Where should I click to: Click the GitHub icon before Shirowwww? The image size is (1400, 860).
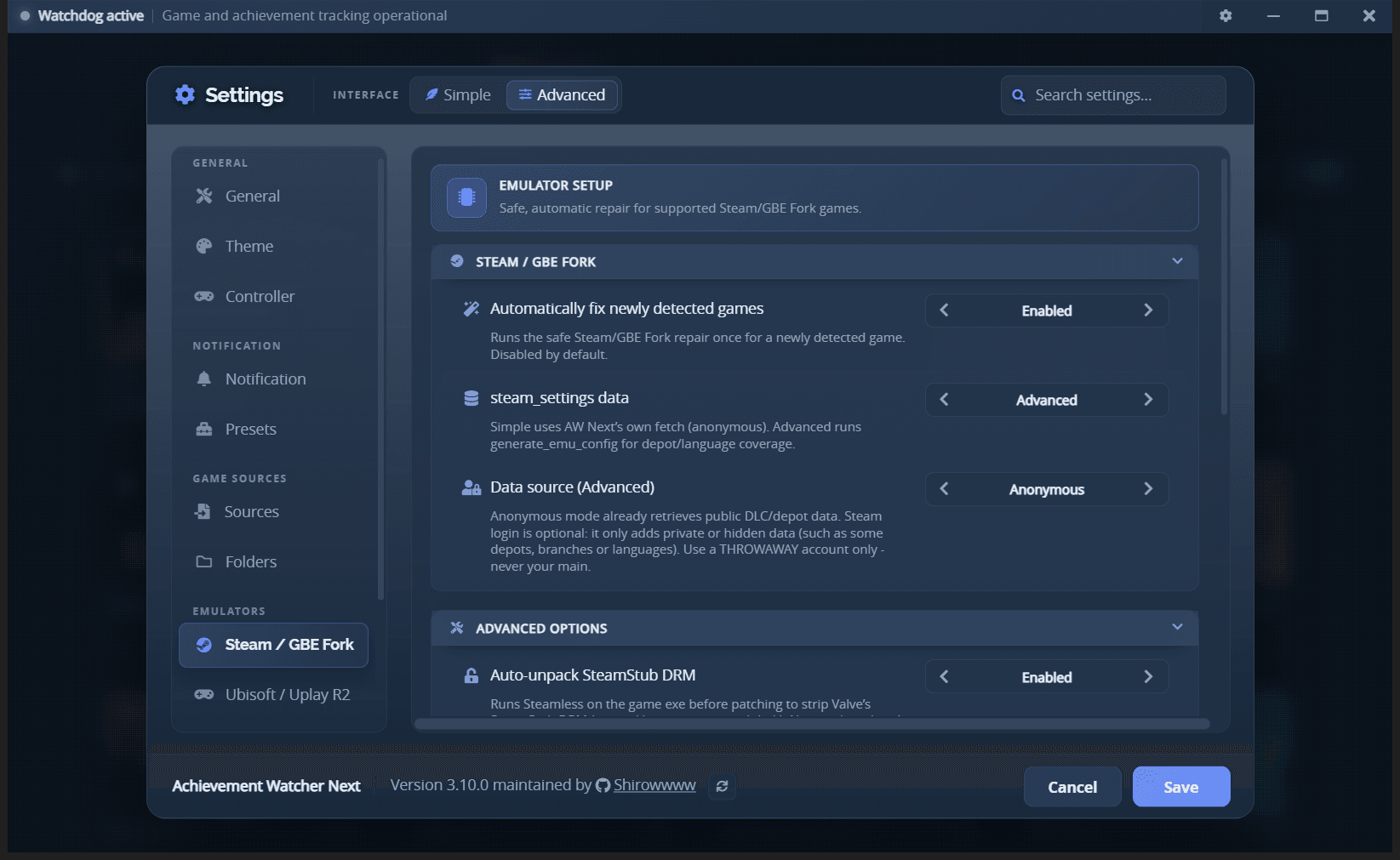coord(603,785)
